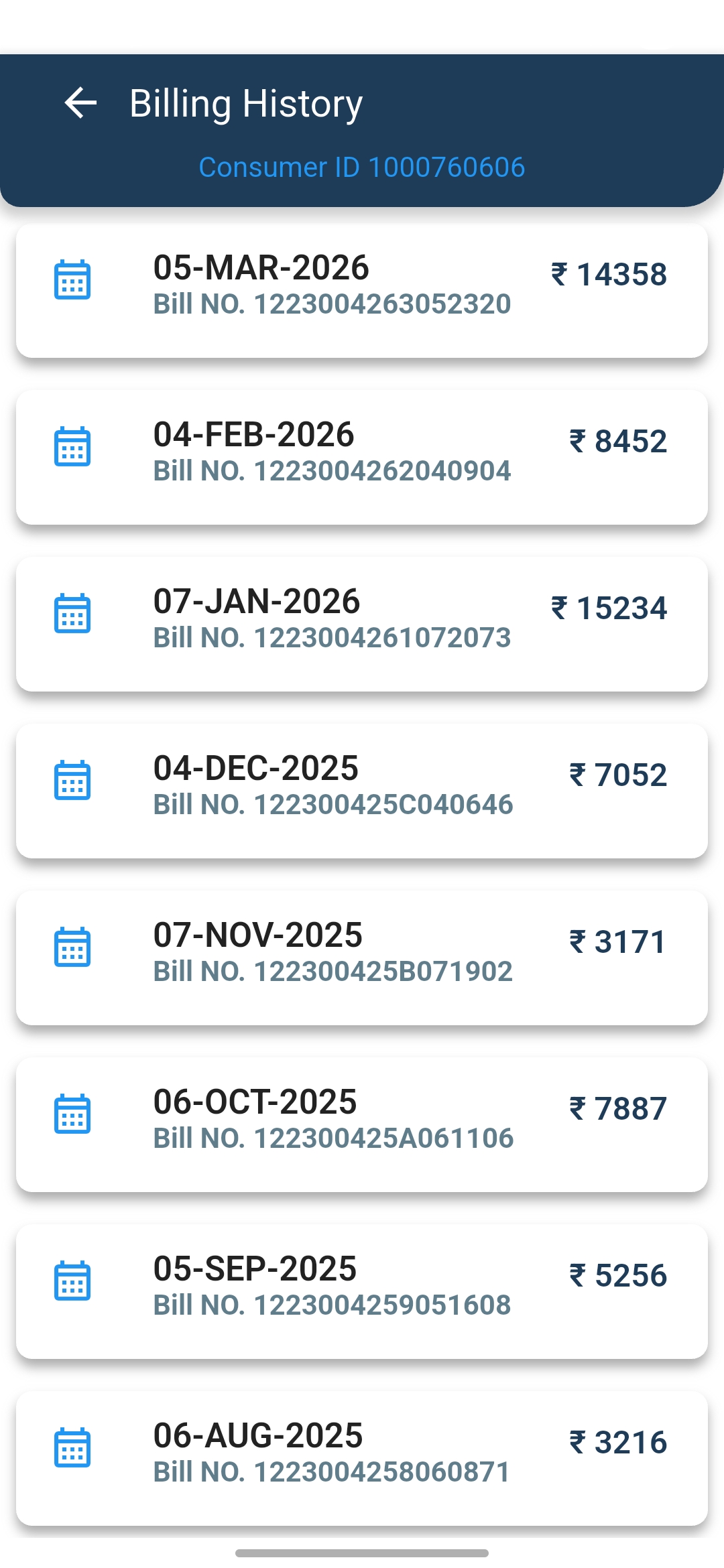Select the ₹ 8452 bill amount
724x1568 pixels.
tap(618, 441)
